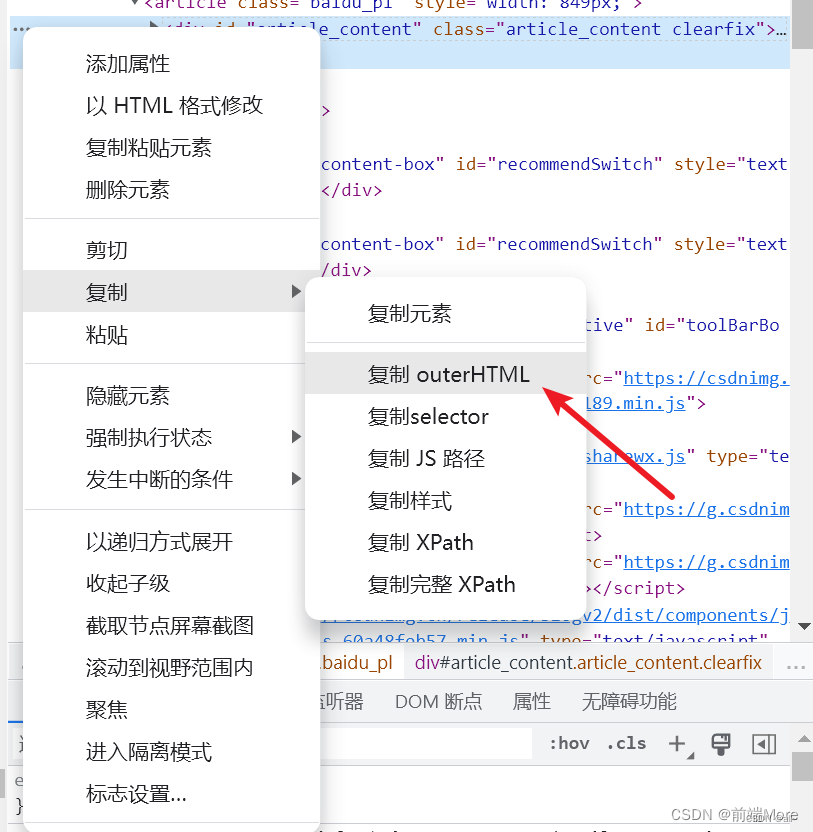
Task: Choose 添加属性 from context menu
Action: (171, 64)
